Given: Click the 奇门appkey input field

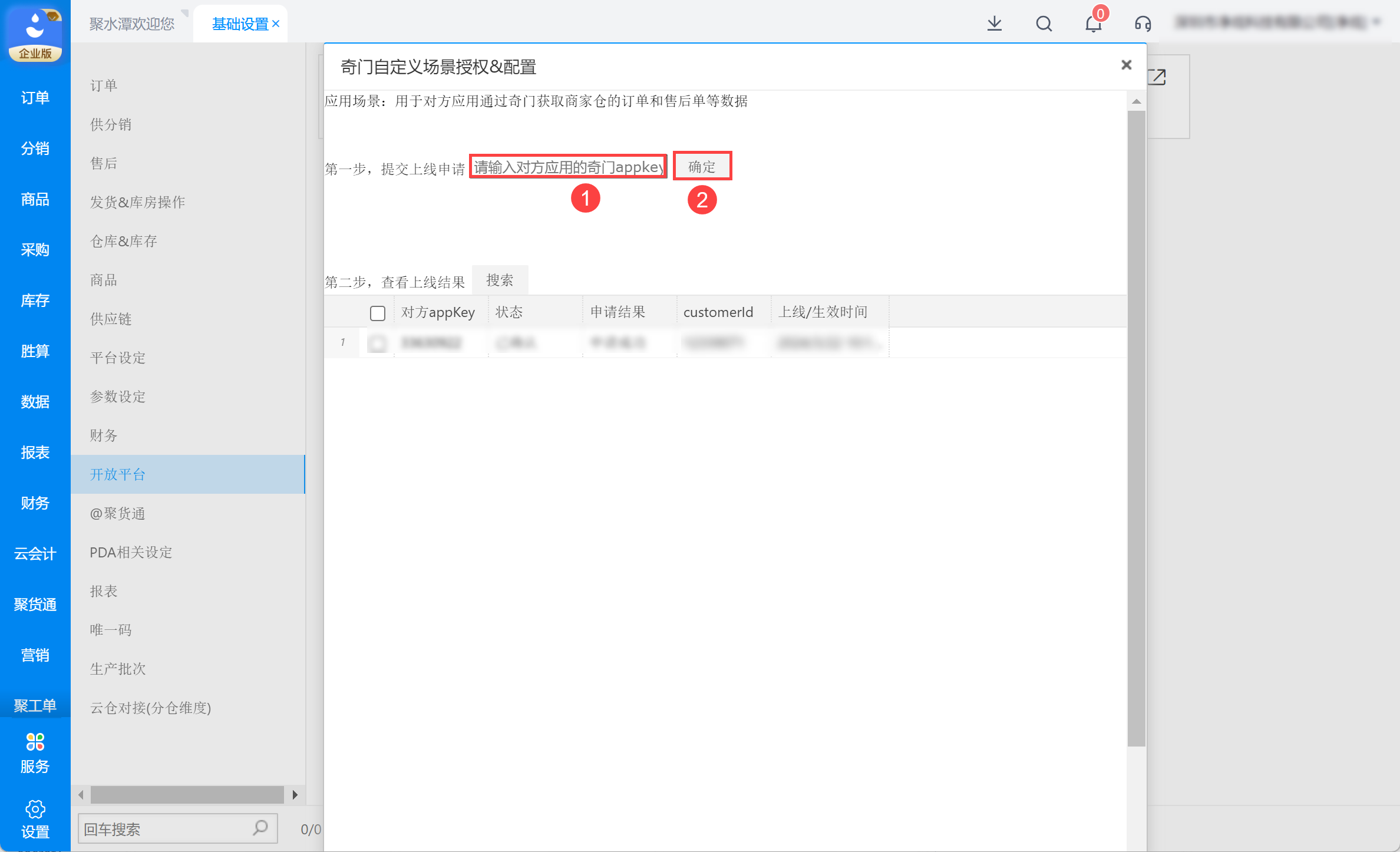Looking at the screenshot, I should [568, 167].
